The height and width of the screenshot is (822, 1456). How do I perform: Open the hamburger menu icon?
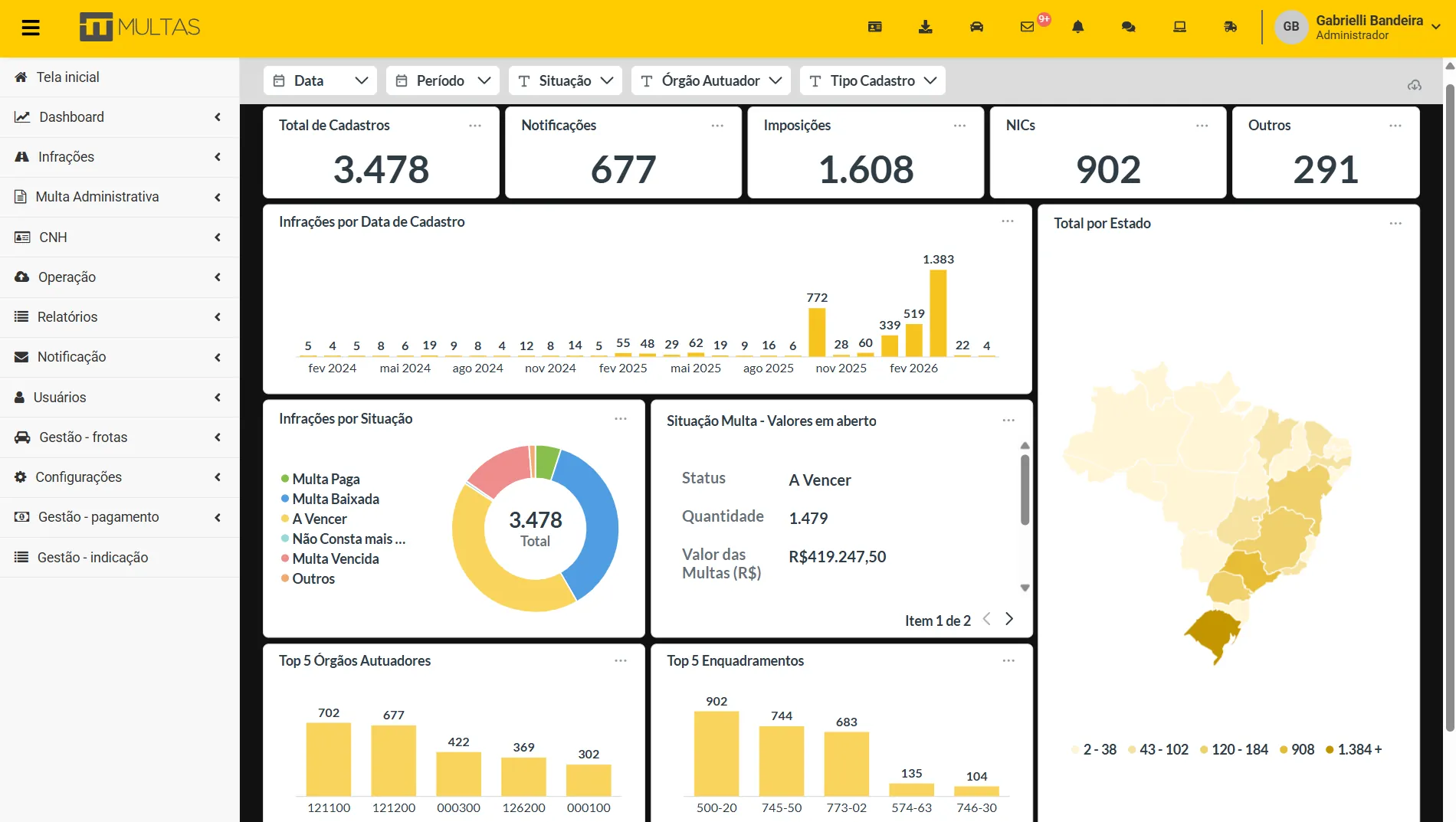pos(31,28)
